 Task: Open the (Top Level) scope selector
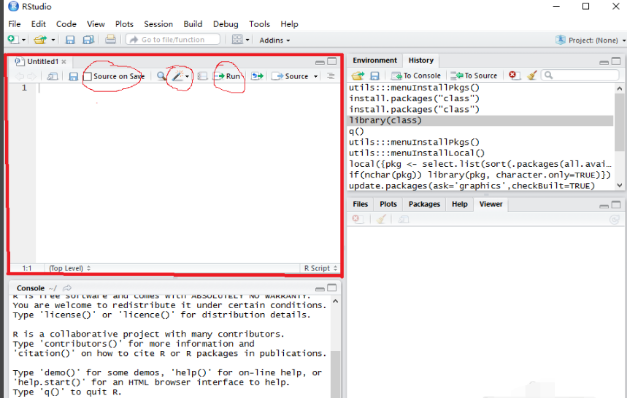point(70,268)
